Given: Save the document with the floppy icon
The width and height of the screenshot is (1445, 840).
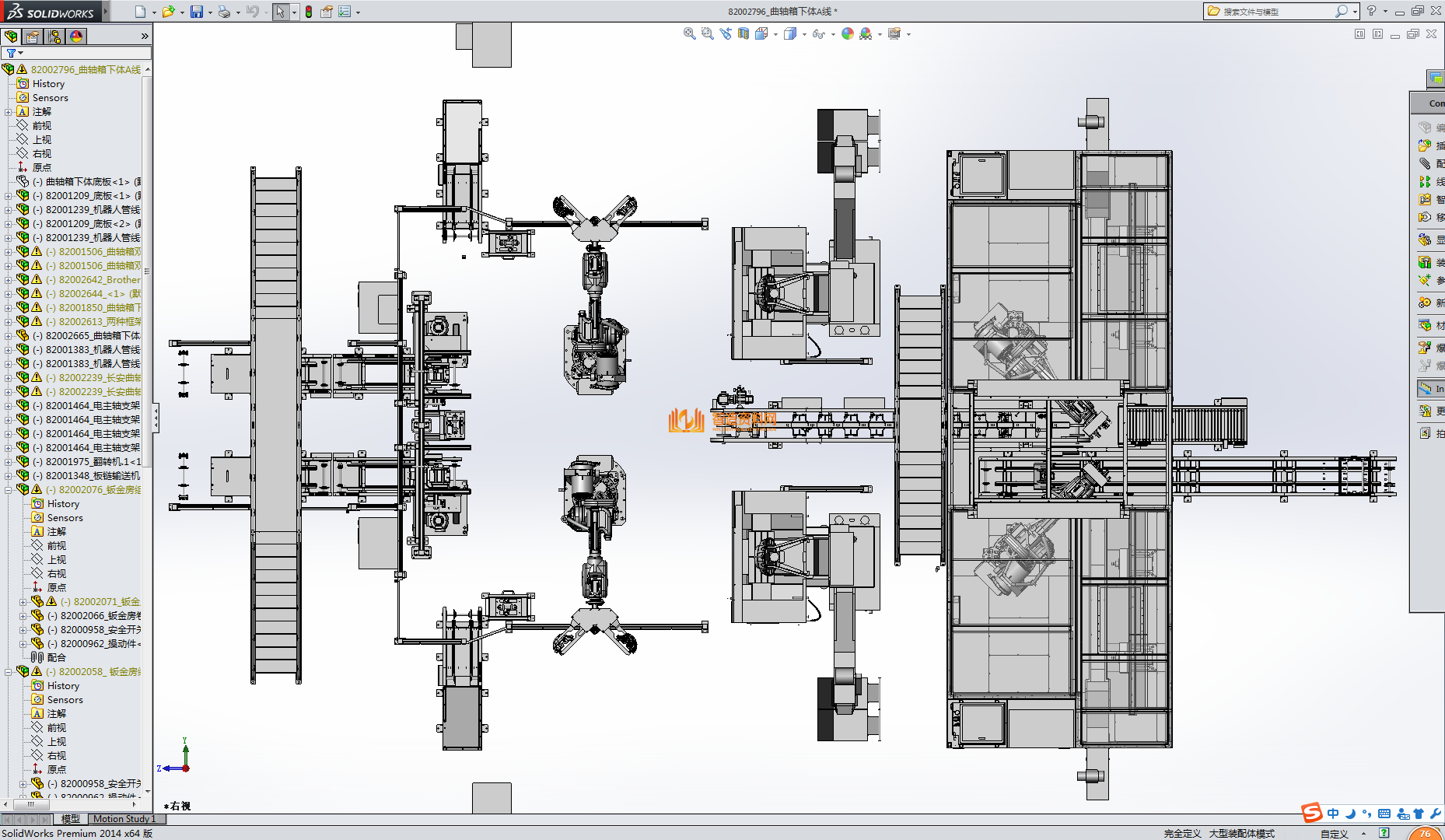Looking at the screenshot, I should pos(197,12).
